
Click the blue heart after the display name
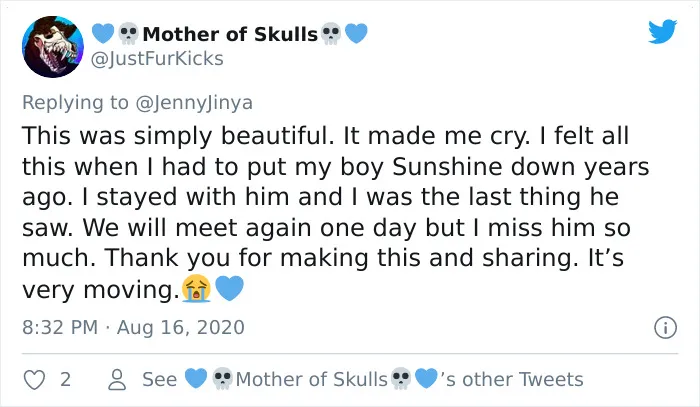point(356,33)
